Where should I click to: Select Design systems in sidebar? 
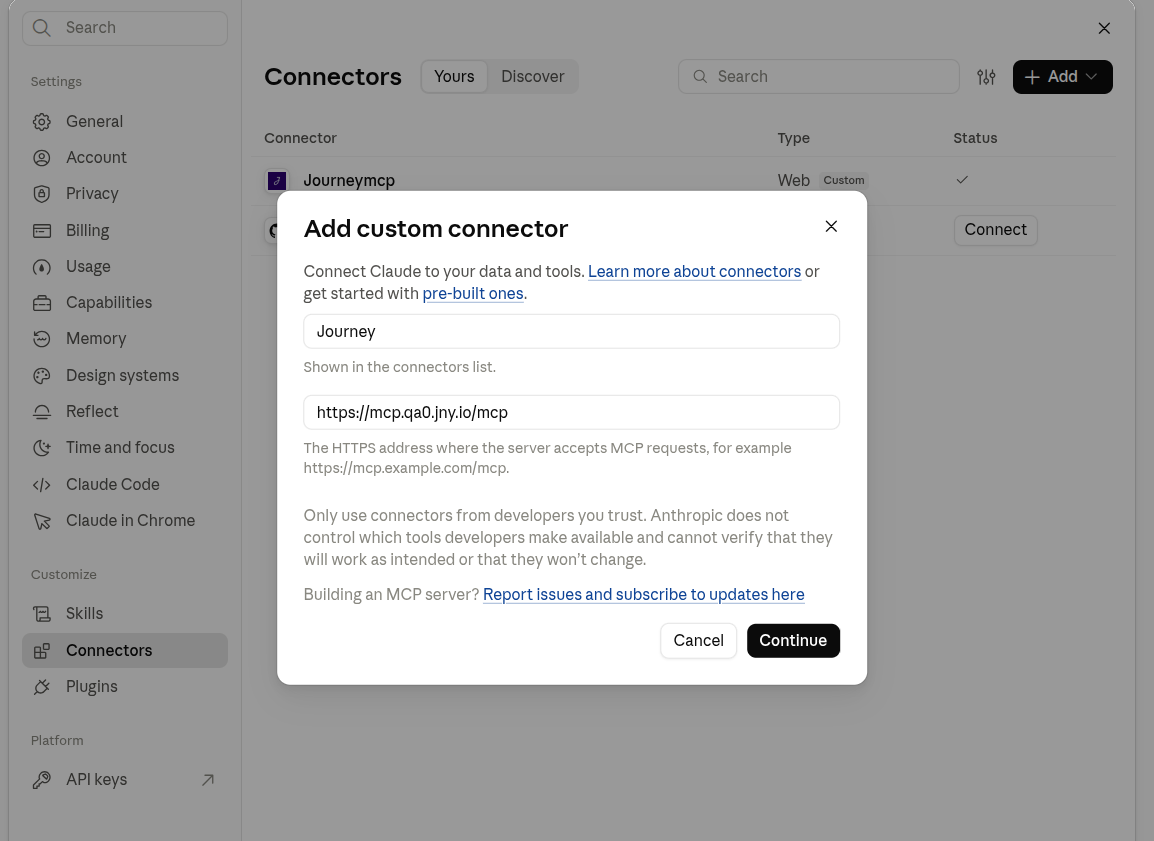pos(124,375)
